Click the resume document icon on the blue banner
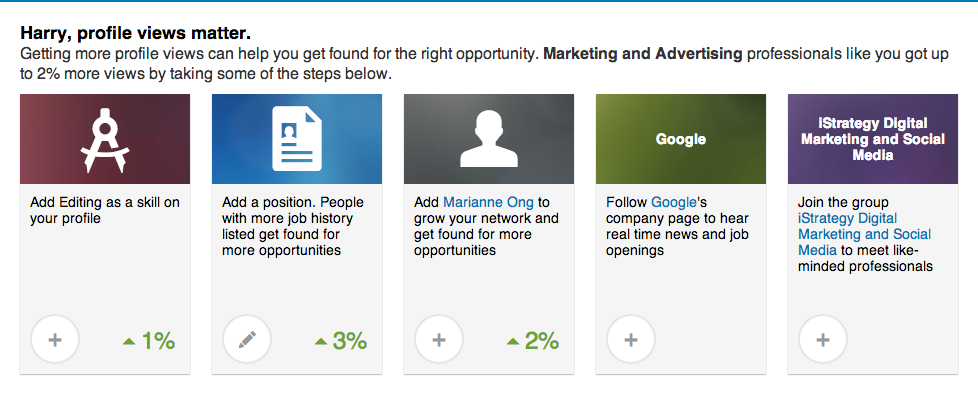This screenshot has width=978, height=398. point(297,138)
